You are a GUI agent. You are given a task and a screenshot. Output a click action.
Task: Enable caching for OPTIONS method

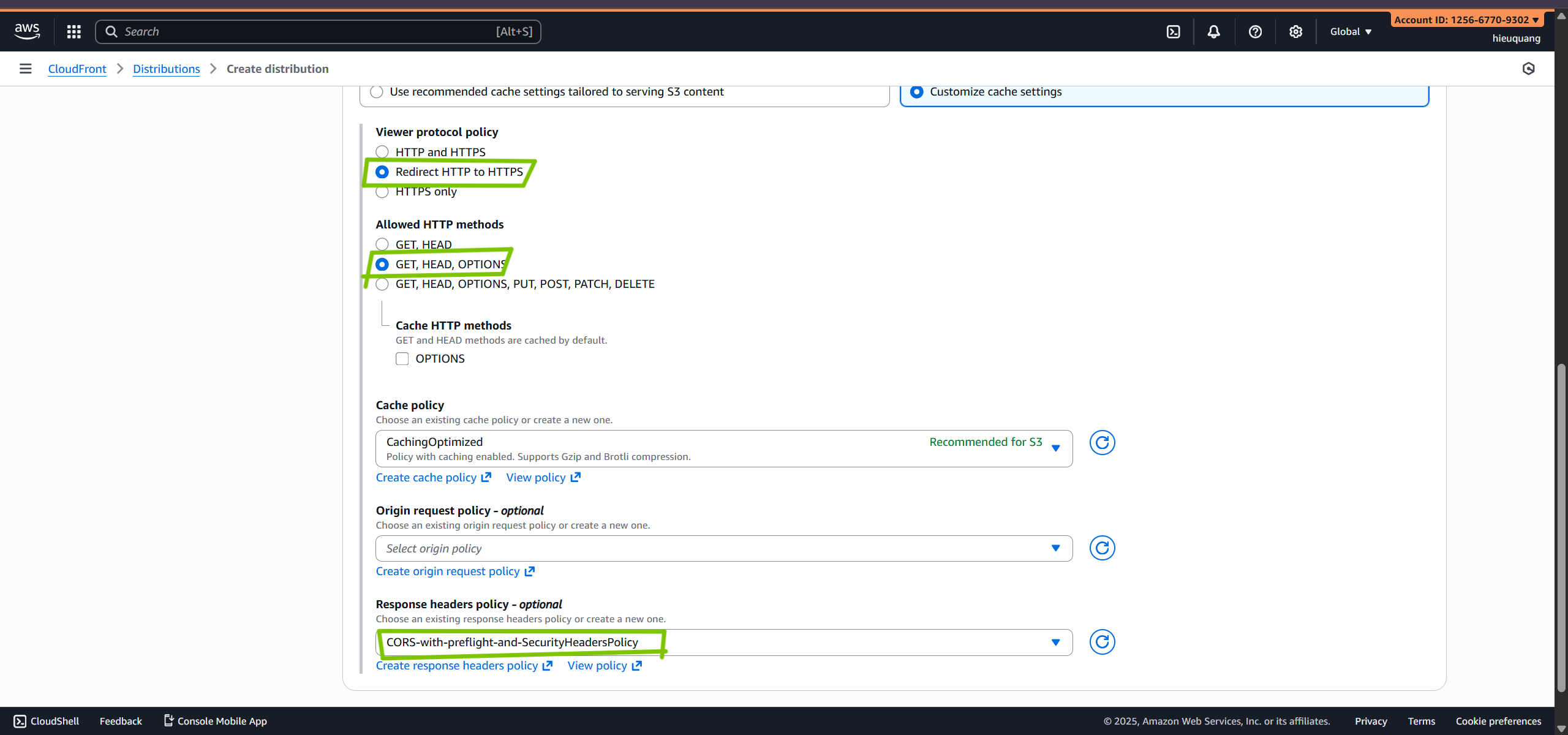click(402, 359)
